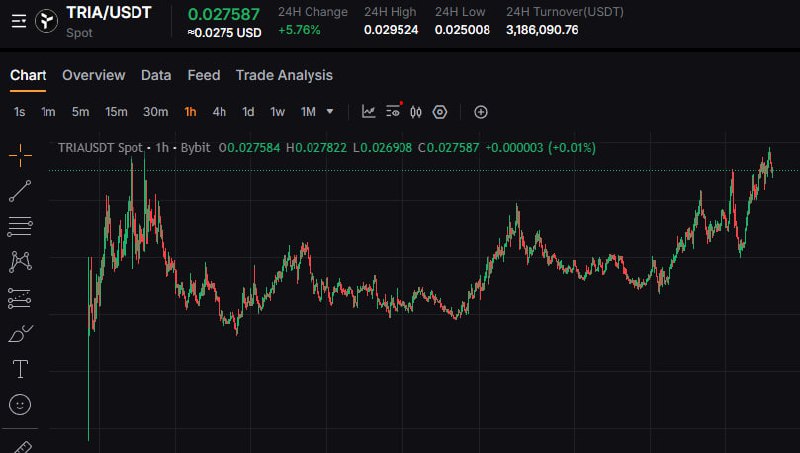The image size is (800, 453).
Task: Select the 1h timeframe
Action: 190,112
